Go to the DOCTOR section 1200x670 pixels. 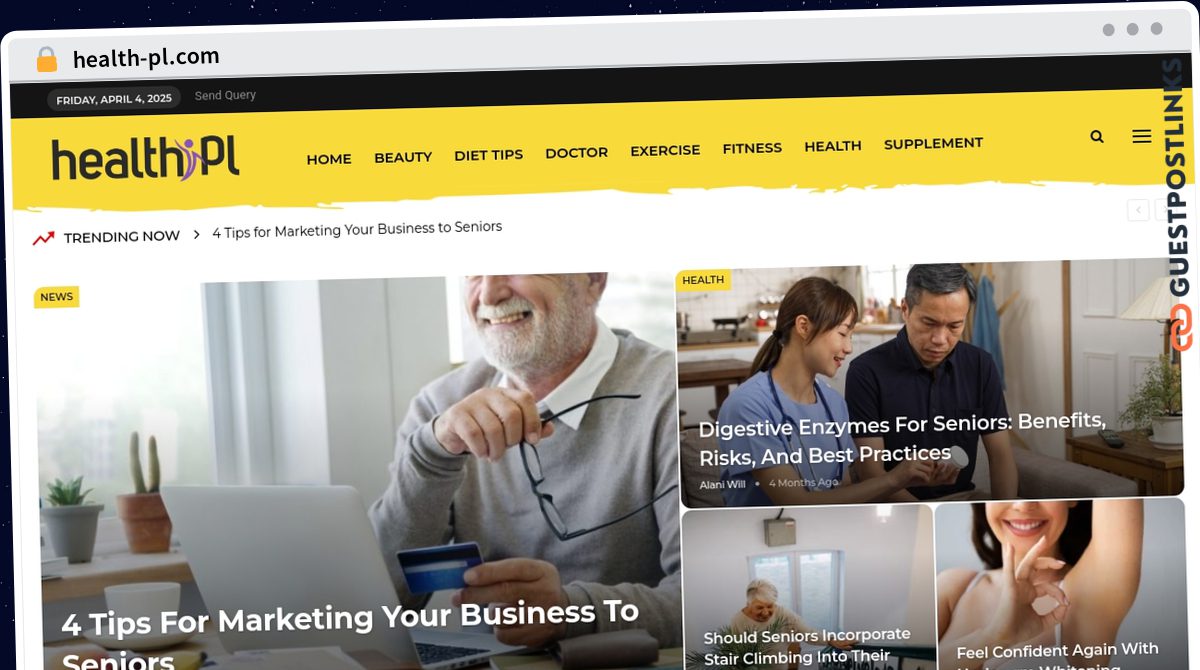click(x=576, y=153)
